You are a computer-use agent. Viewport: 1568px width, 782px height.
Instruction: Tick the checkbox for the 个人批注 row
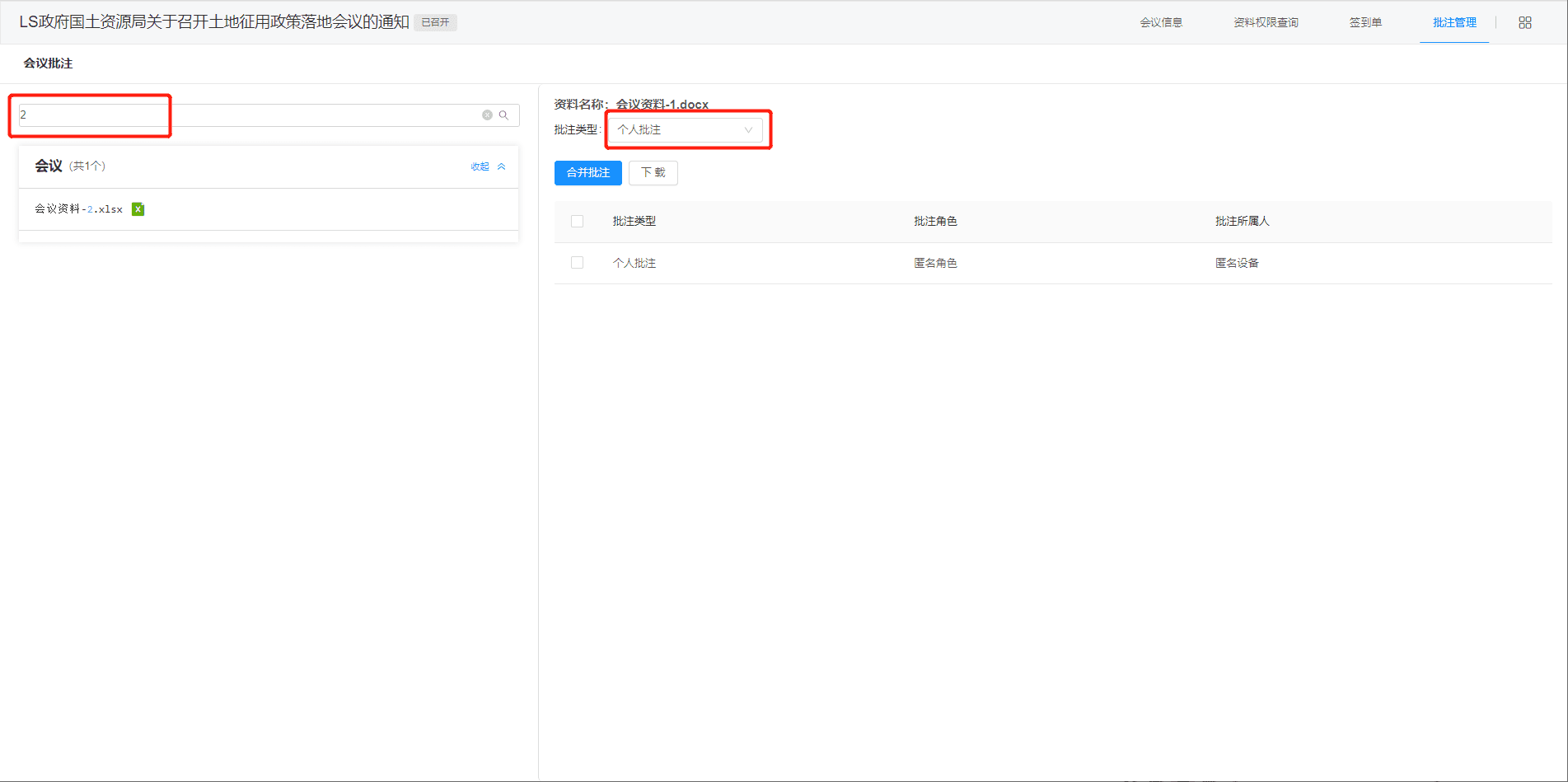[x=577, y=262]
